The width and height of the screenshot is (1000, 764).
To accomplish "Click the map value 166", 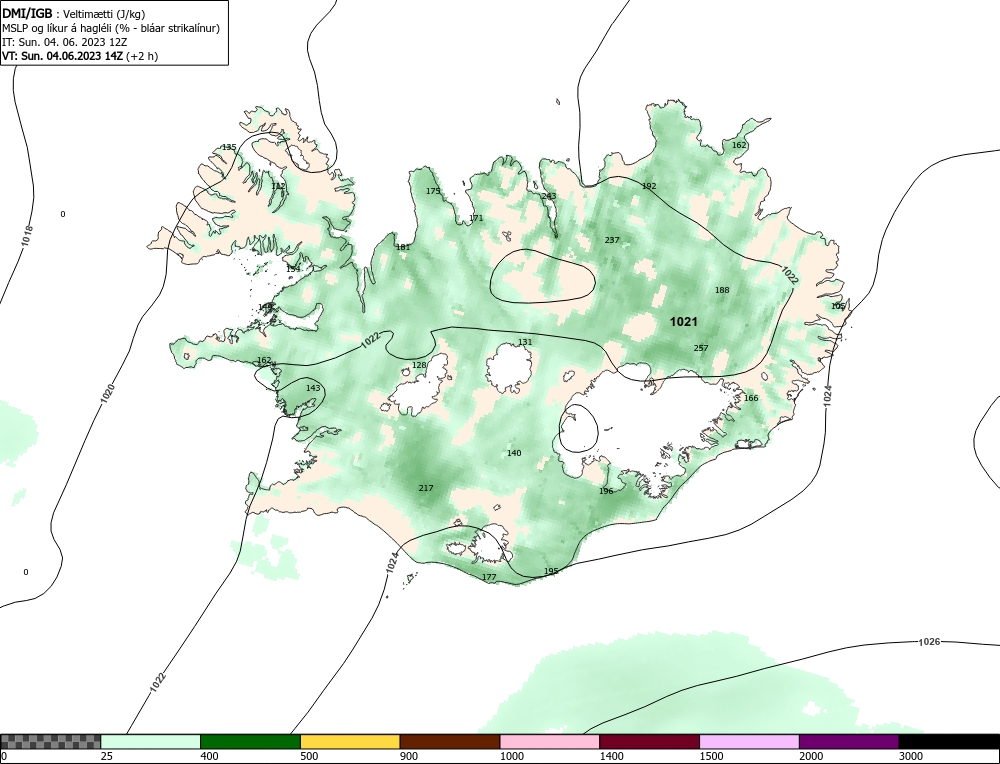I will [x=751, y=398].
